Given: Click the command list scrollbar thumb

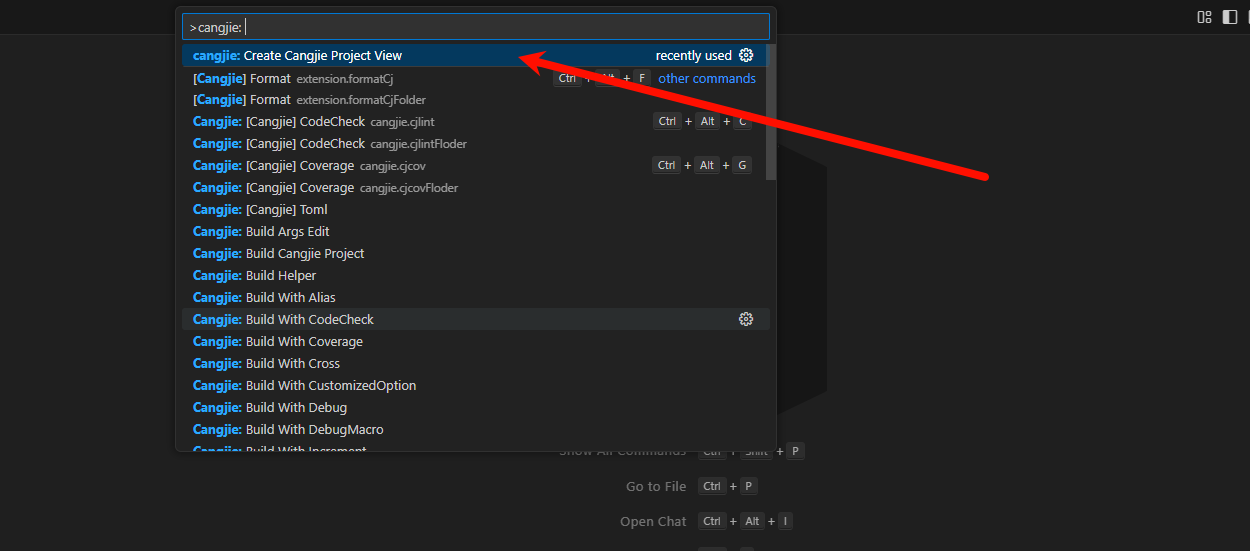Looking at the screenshot, I should tap(771, 112).
